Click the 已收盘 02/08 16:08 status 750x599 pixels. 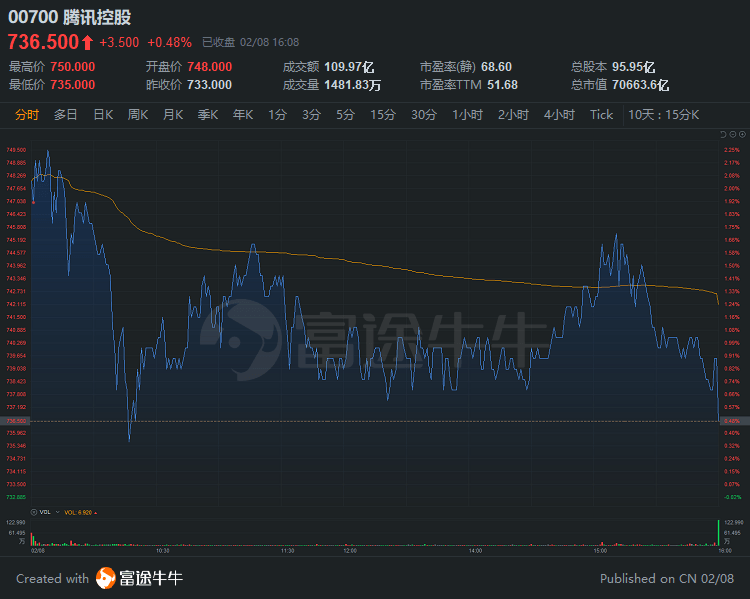(x=251, y=43)
